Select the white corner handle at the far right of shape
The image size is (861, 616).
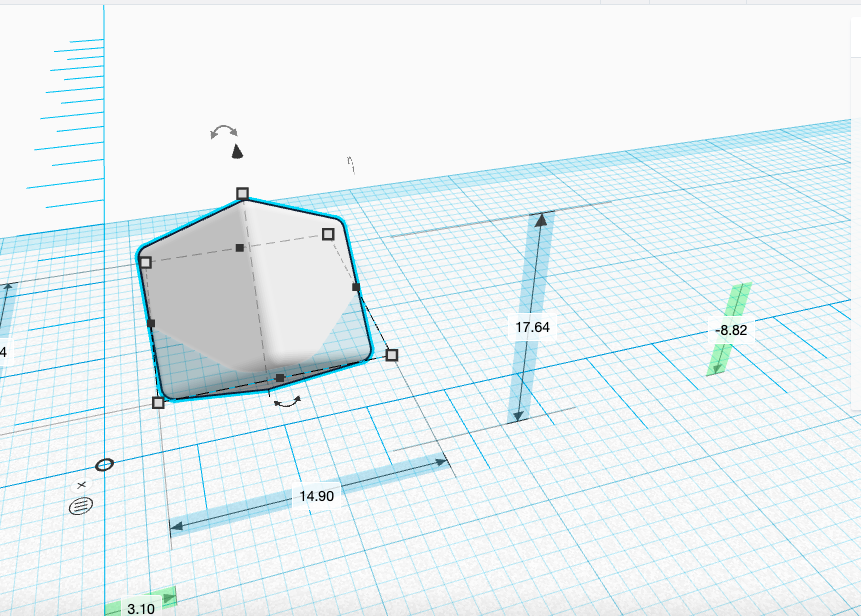[x=392, y=355]
